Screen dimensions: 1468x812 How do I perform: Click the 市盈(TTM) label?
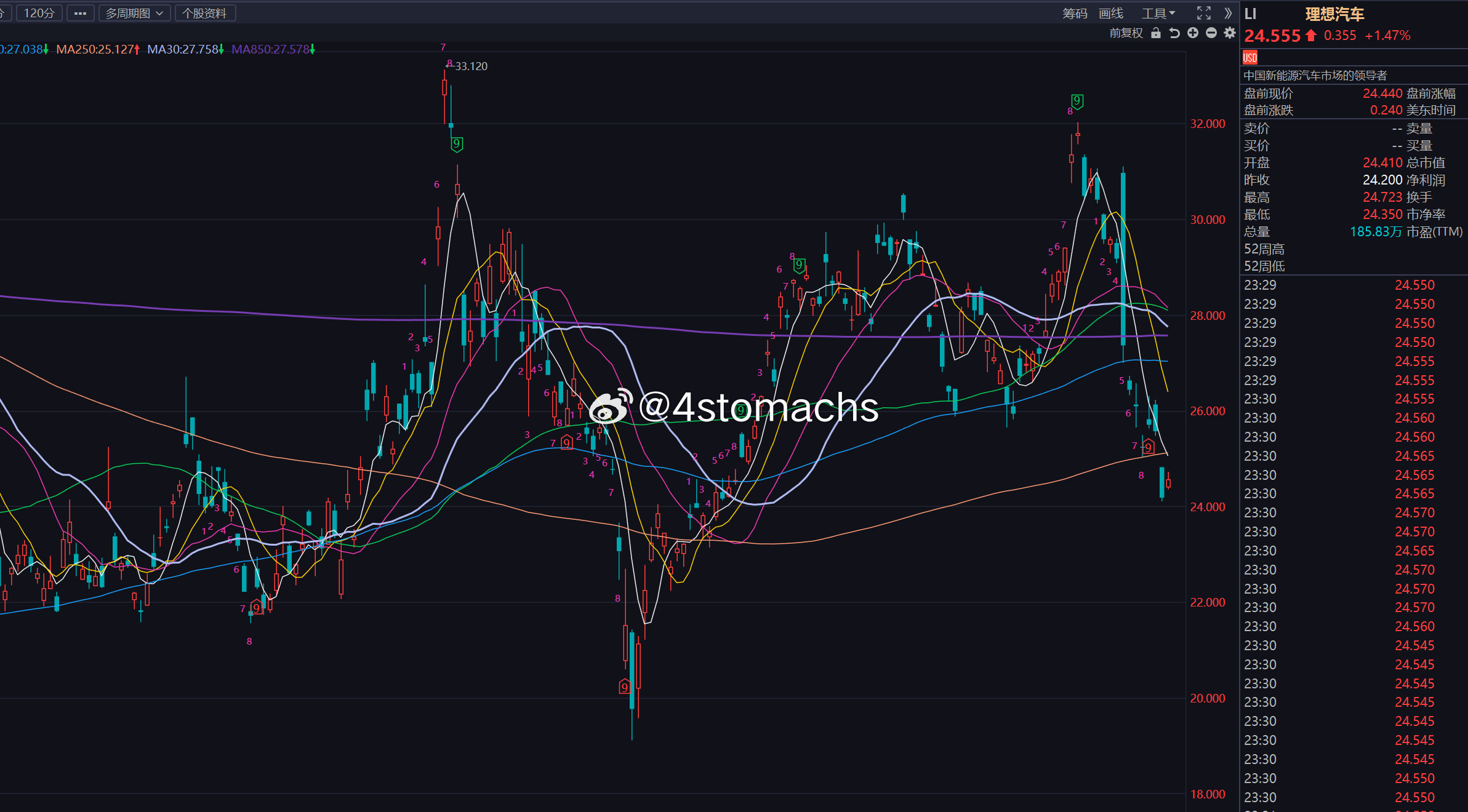point(1435,231)
